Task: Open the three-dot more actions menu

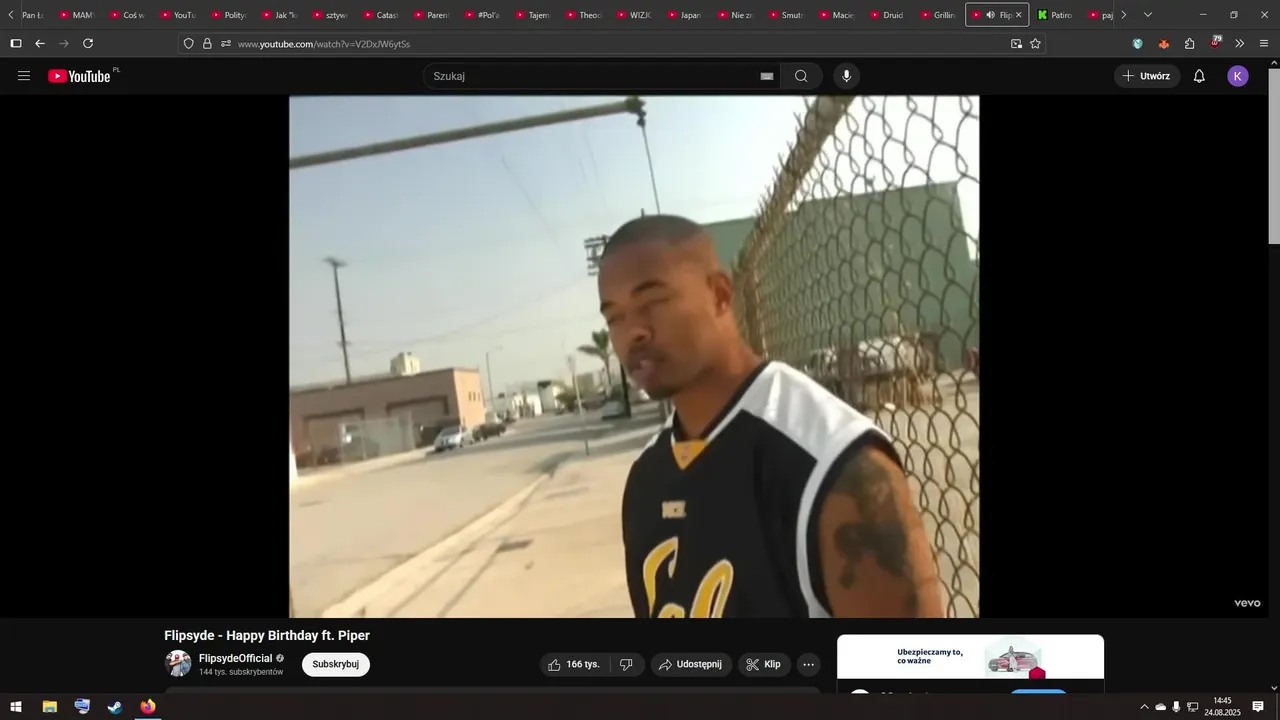Action: coord(808,664)
